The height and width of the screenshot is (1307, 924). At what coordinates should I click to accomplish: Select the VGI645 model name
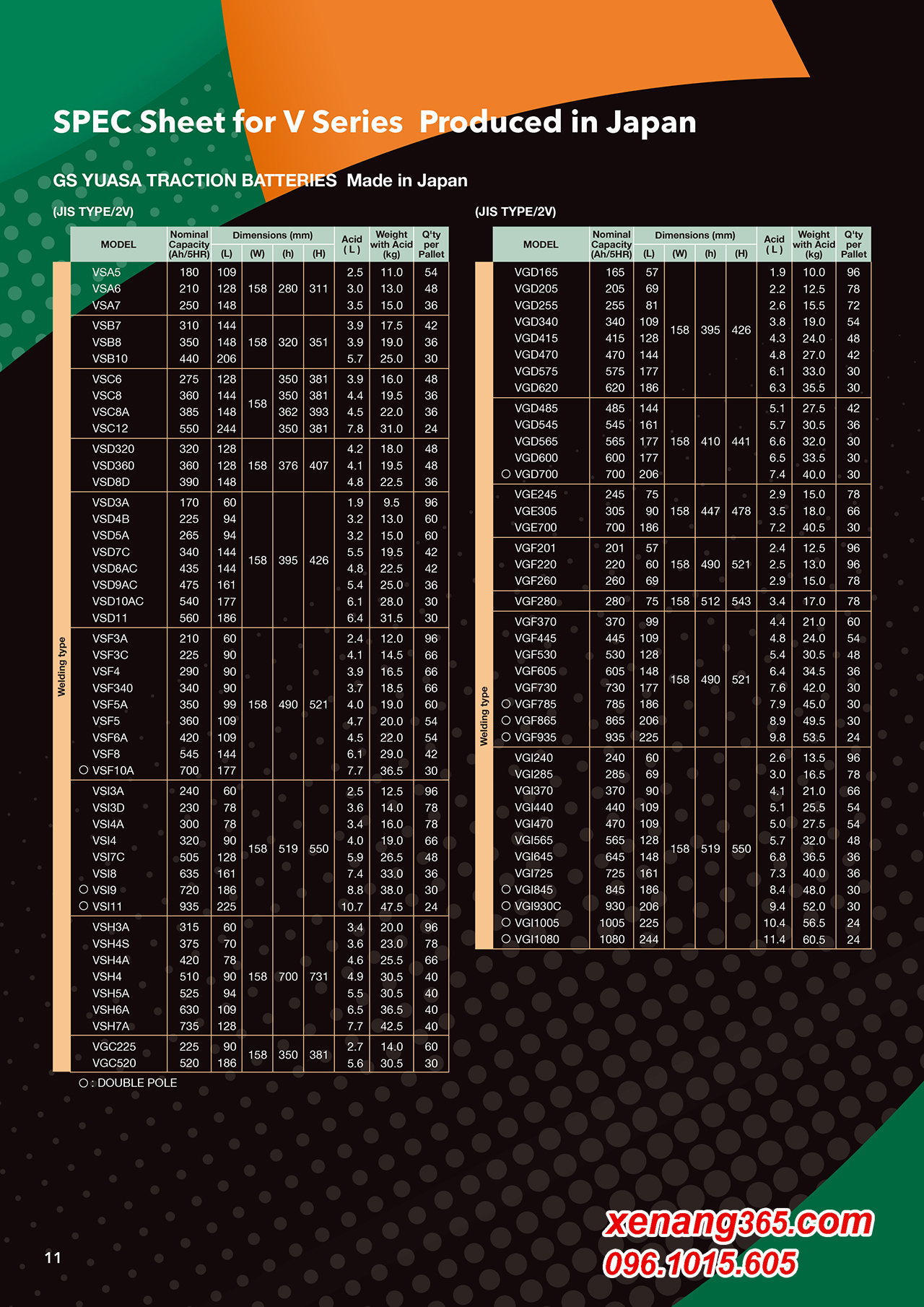coord(533,857)
